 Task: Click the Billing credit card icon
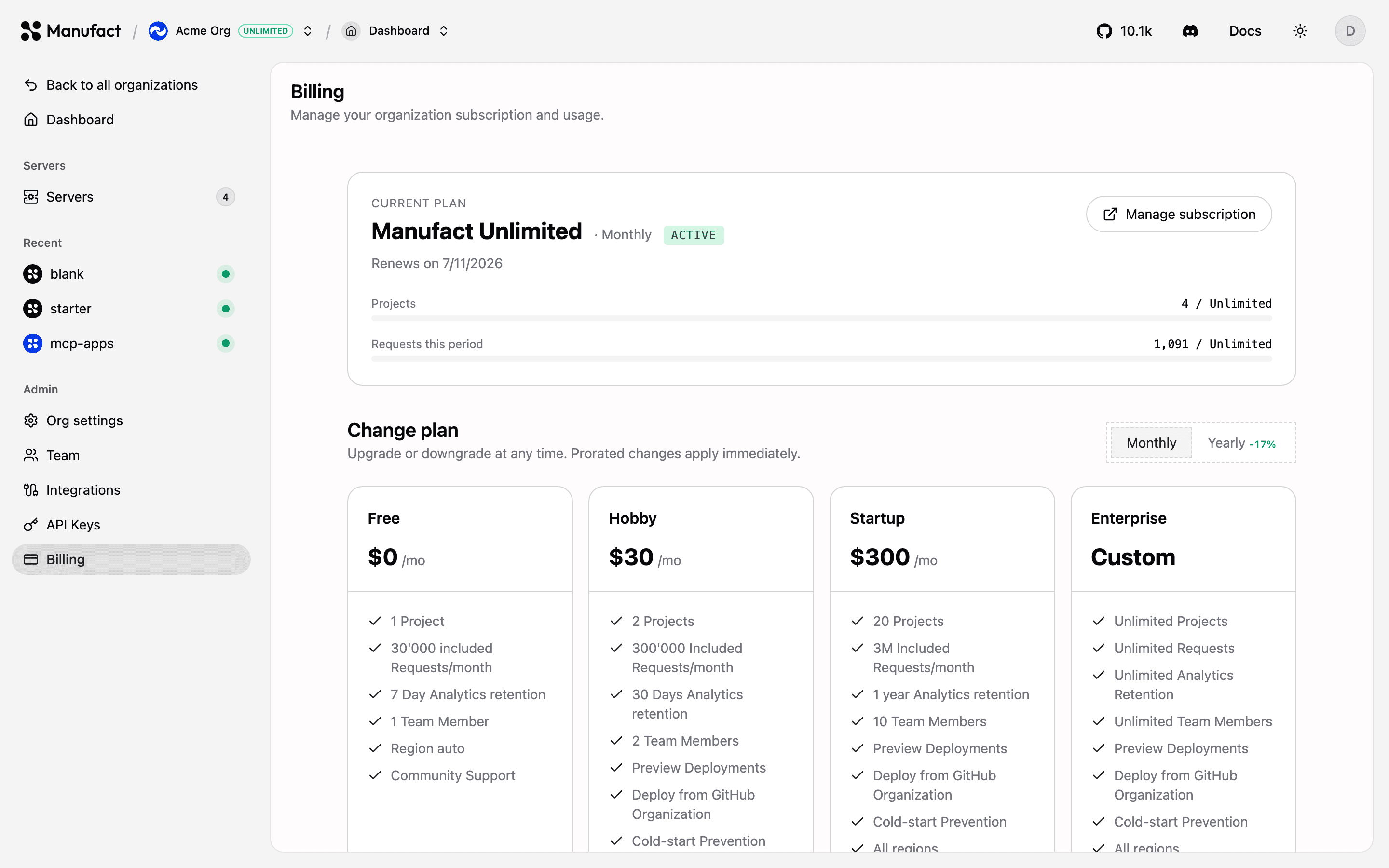[x=31, y=559]
